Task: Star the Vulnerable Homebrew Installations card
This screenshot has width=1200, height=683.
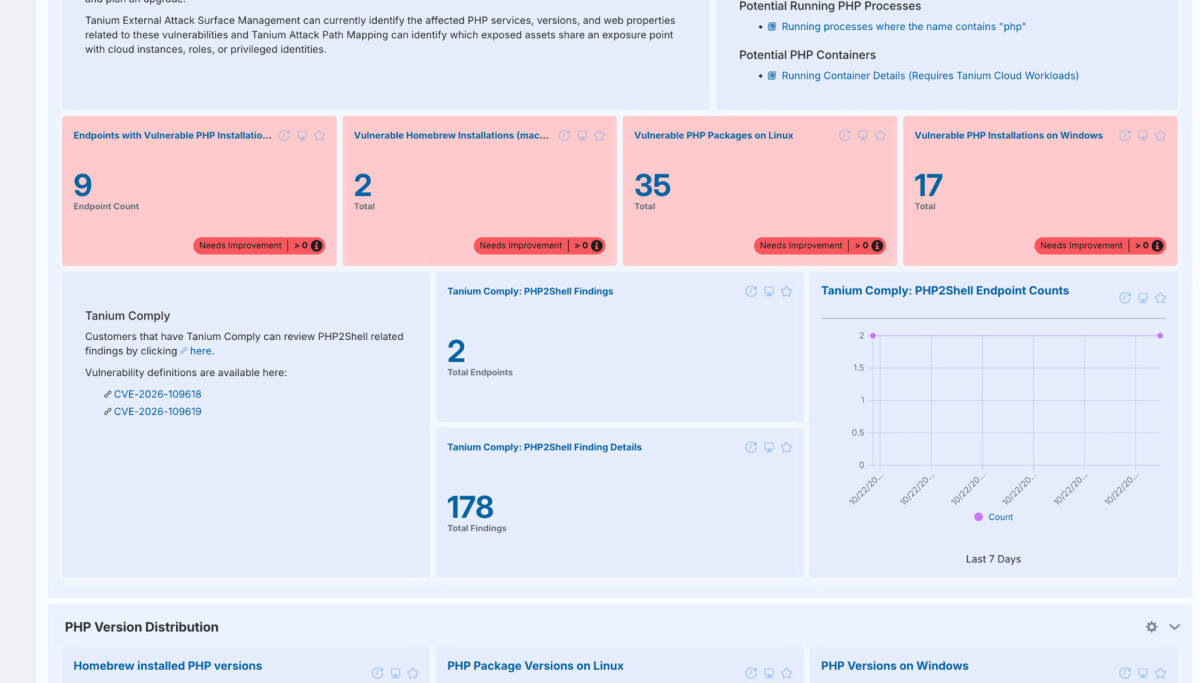Action: (x=600, y=136)
